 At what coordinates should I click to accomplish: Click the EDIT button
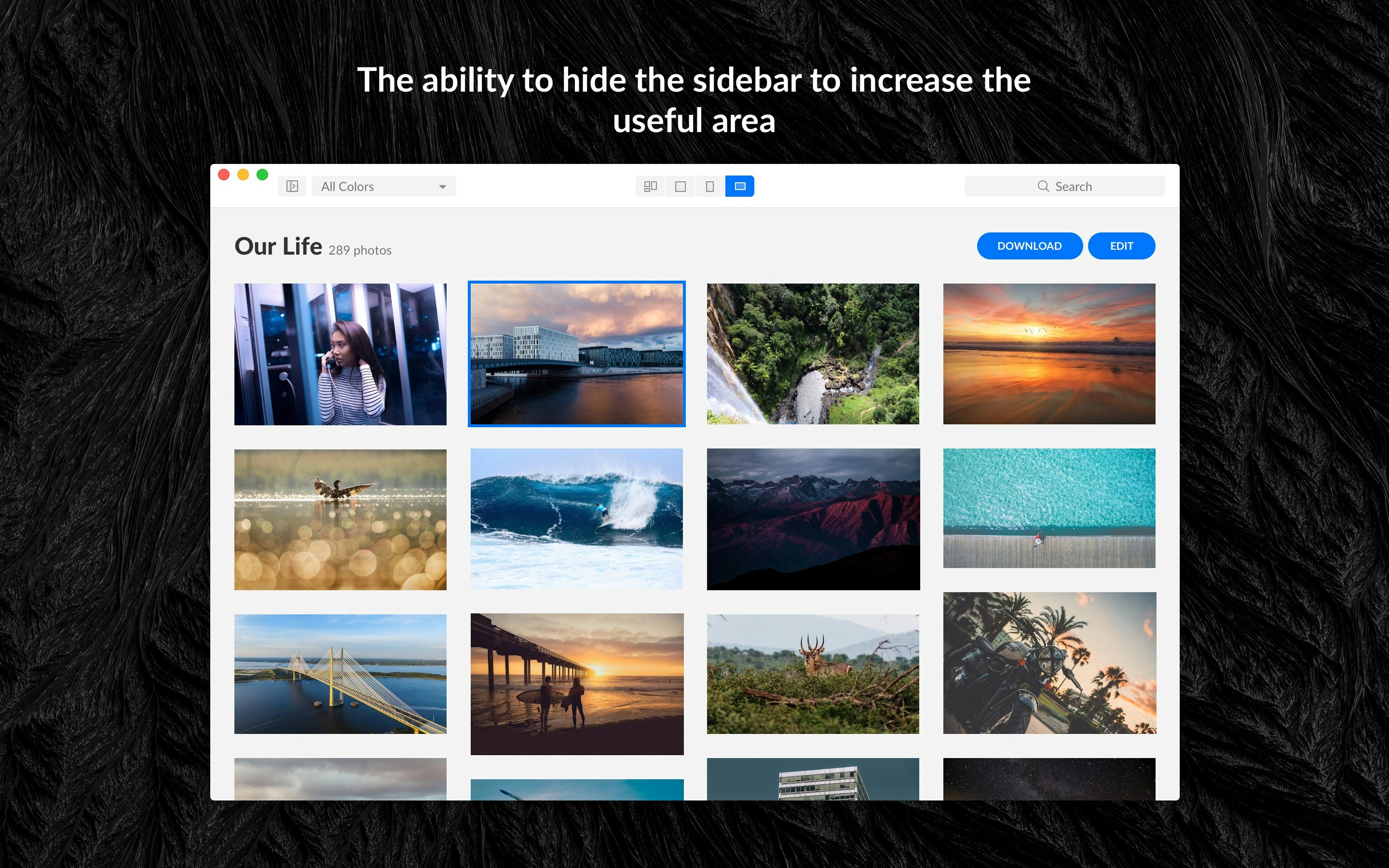1121,246
